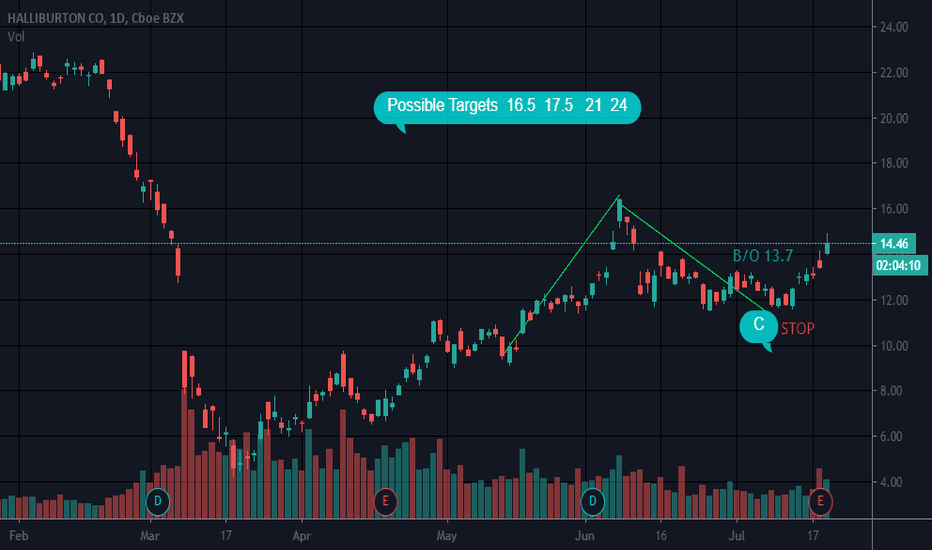Click the countdown timer 02:04:10
This screenshot has width=932, height=550.
898,265
